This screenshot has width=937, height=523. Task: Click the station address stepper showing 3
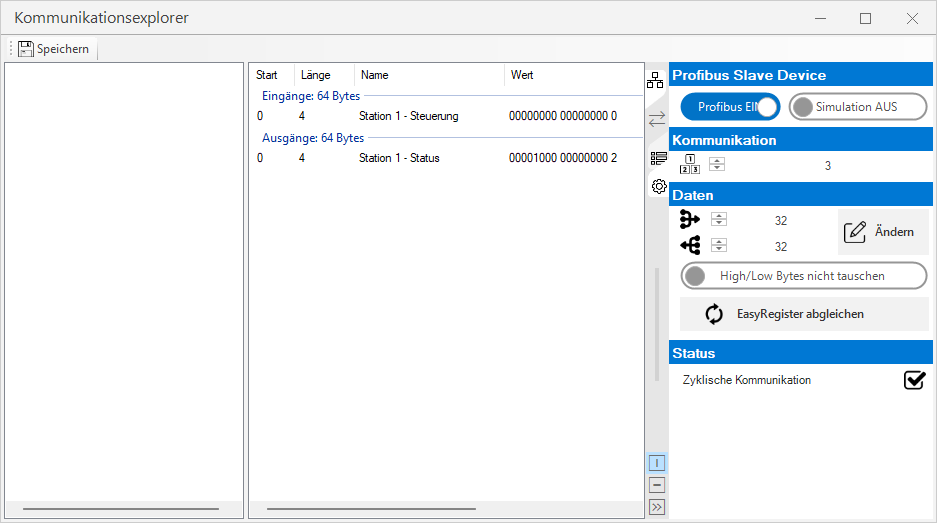718,166
